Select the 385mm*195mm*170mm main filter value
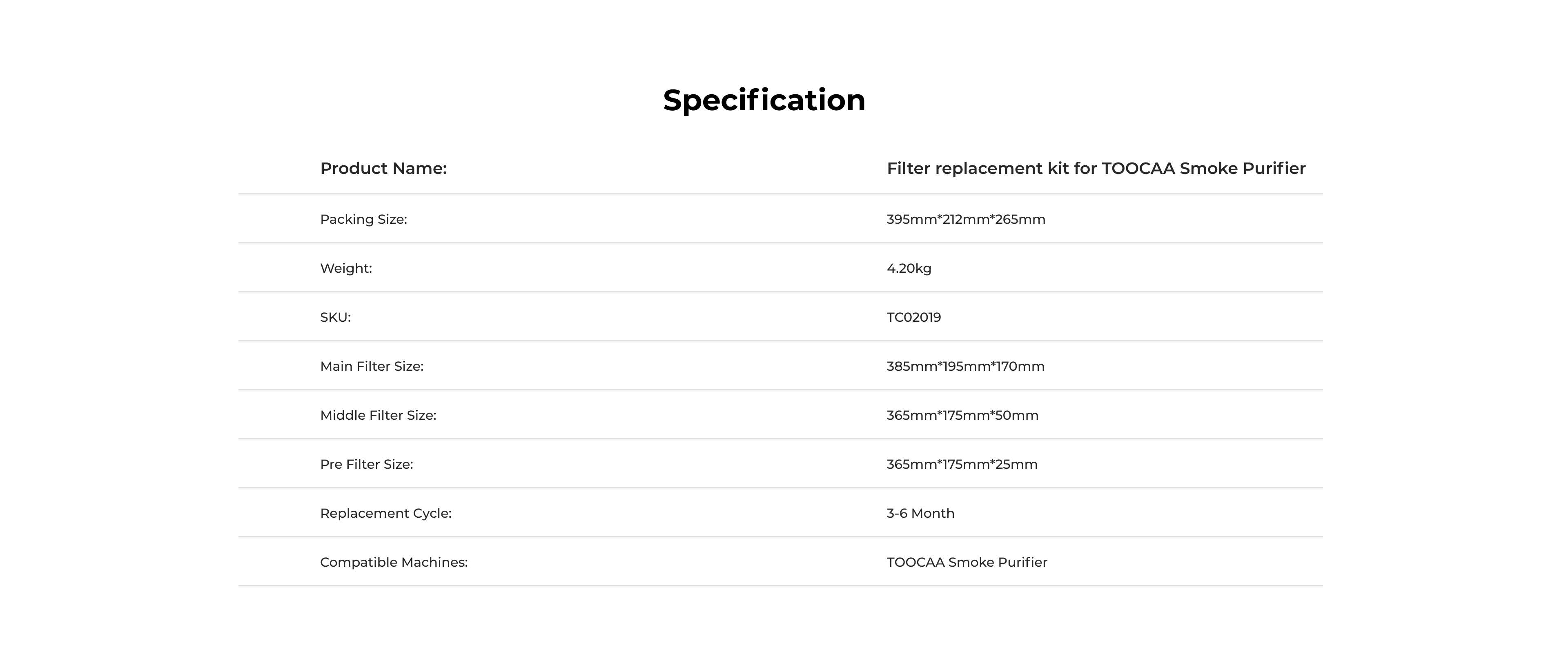Viewport: 1568px width, 668px height. click(x=965, y=367)
